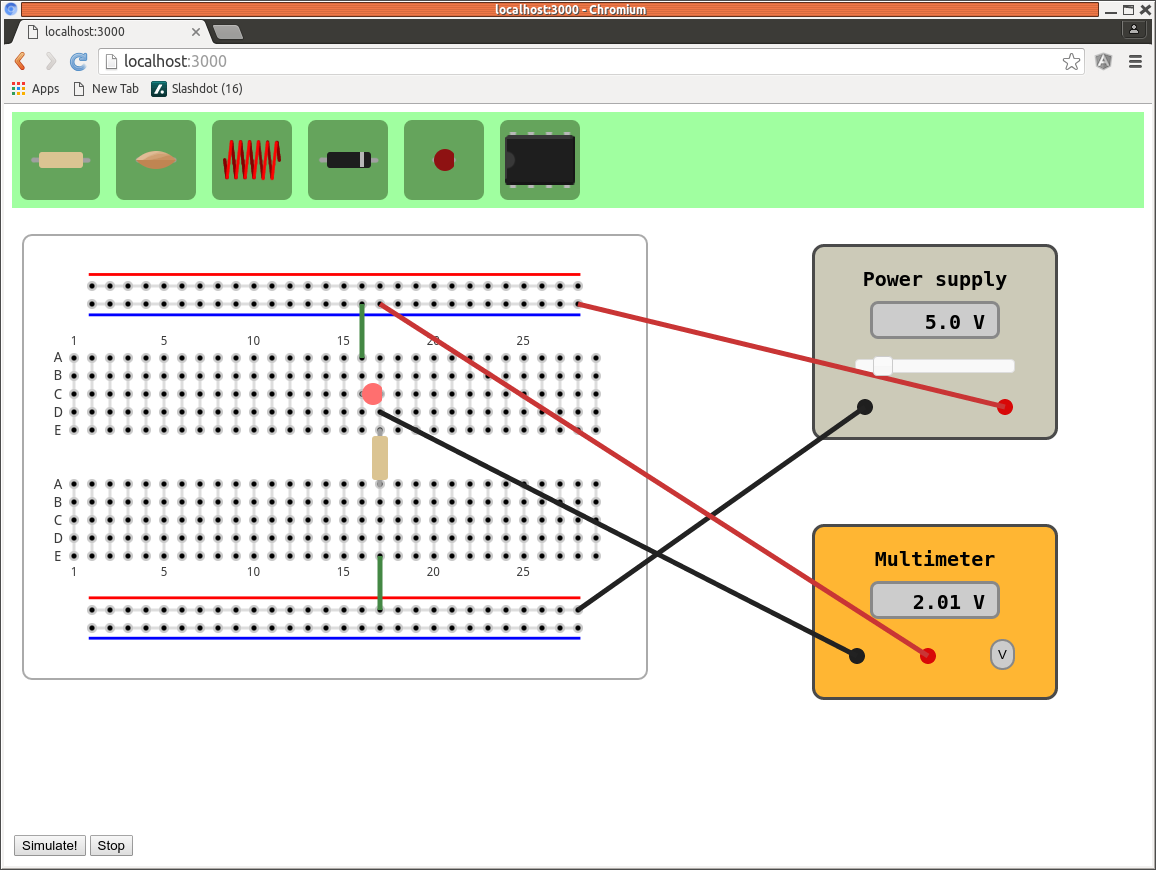Click the multimeter 2.01 V readout

(935, 601)
